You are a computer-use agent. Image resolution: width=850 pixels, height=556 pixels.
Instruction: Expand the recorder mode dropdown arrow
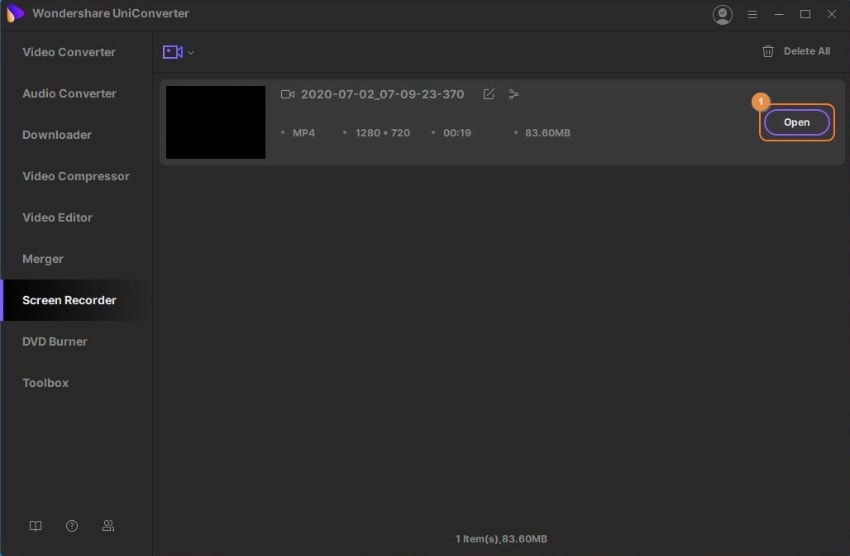(x=191, y=53)
